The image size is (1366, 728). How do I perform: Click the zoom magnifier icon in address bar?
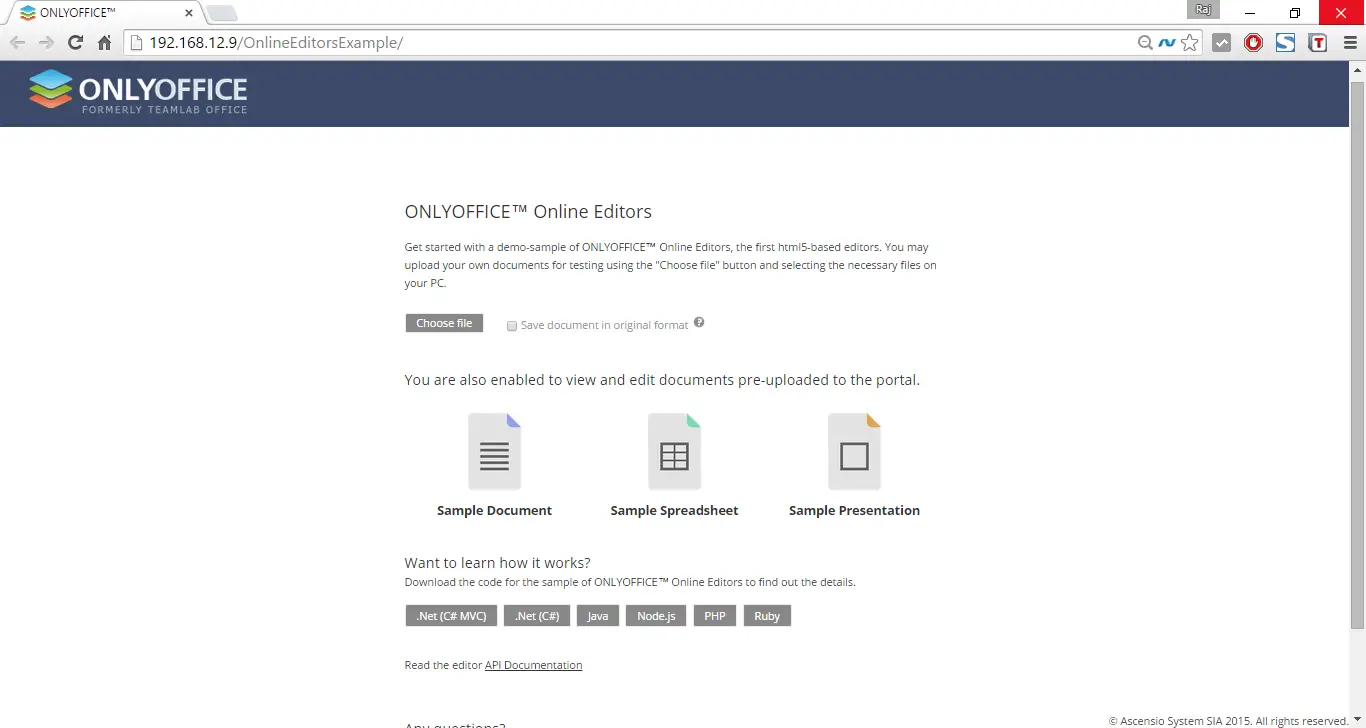1145,43
